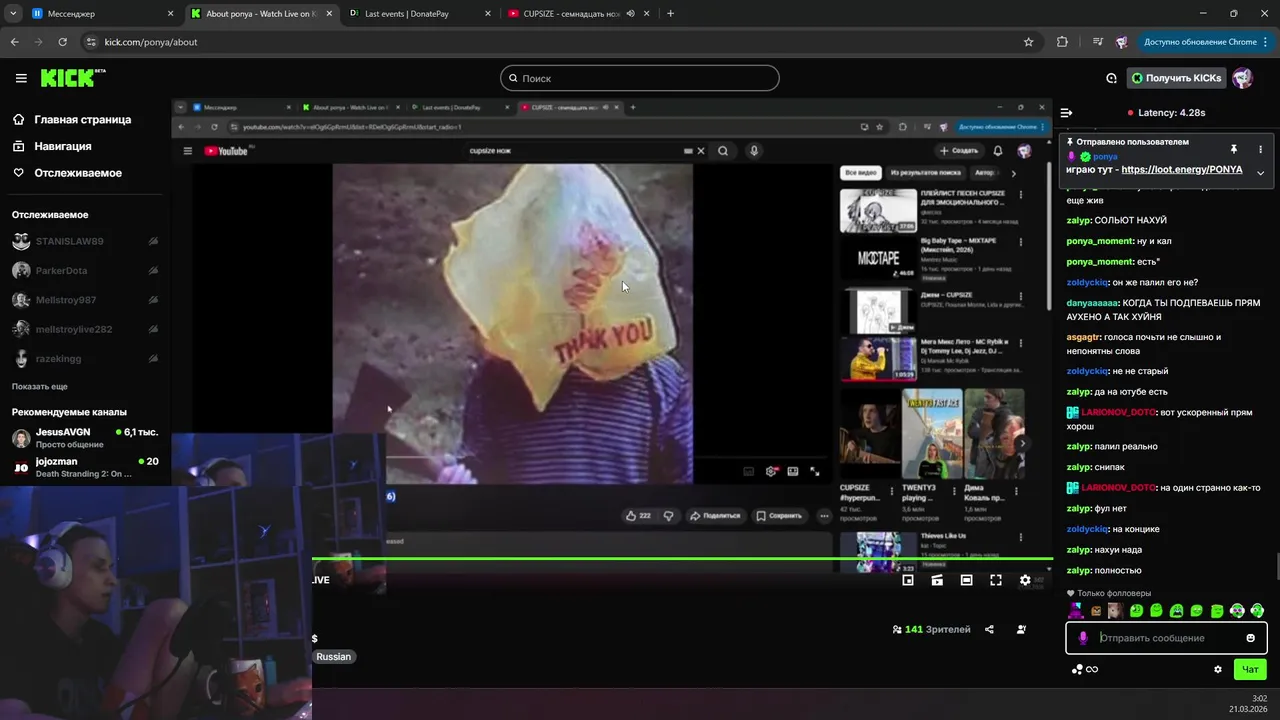This screenshot has width=1280, height=720.
Task: Open the Kick hamburger sidebar menu
Action: 21,78
